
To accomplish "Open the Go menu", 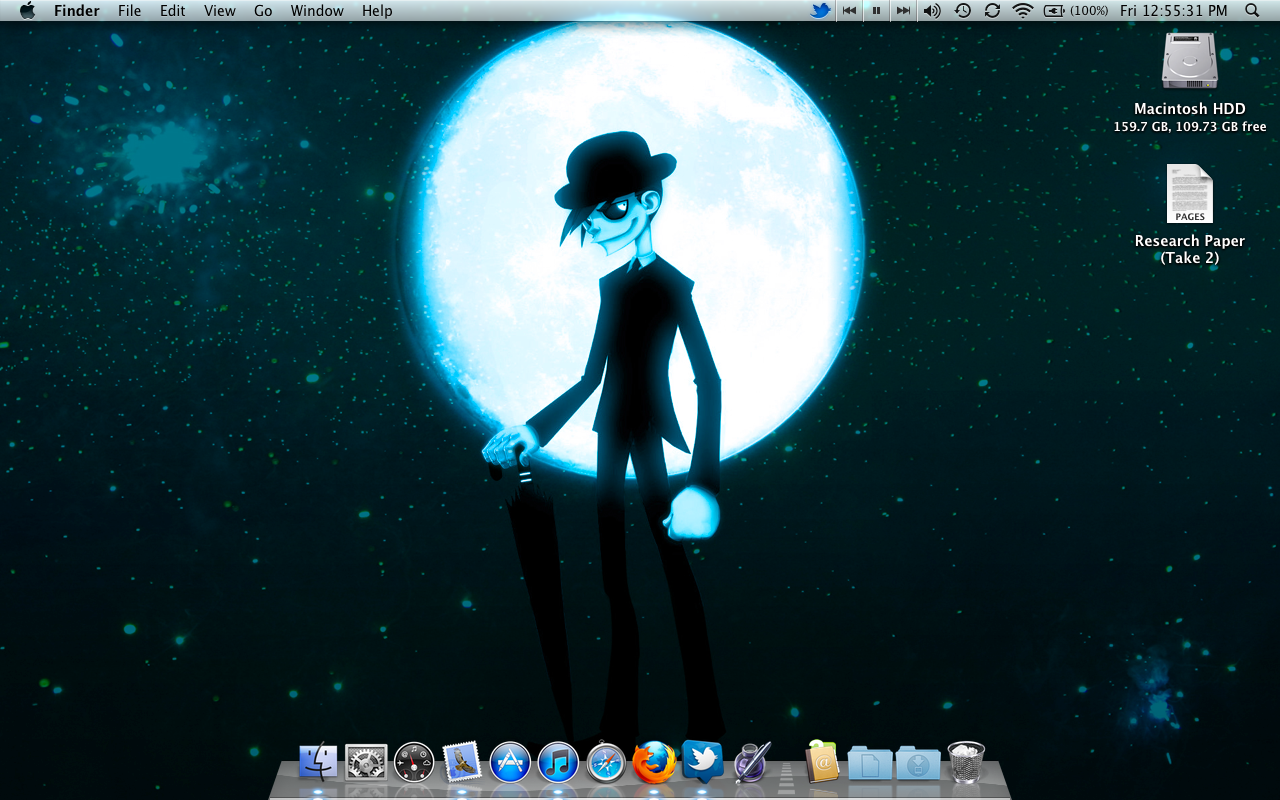I will [263, 10].
